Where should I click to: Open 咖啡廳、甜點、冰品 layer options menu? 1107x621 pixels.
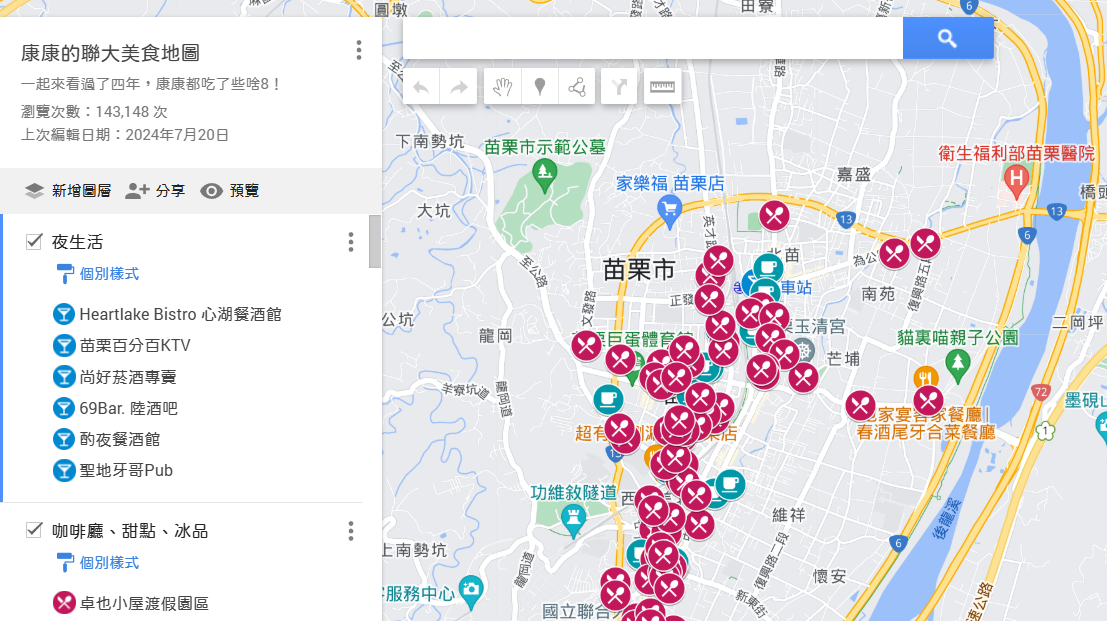tap(350, 531)
